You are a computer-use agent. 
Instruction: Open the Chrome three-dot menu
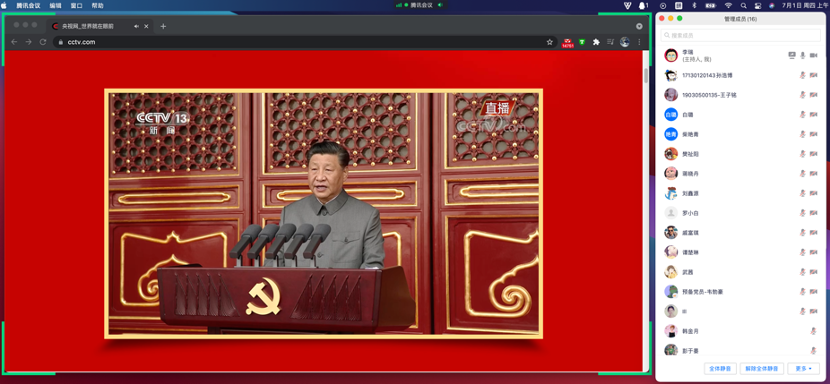(x=639, y=42)
